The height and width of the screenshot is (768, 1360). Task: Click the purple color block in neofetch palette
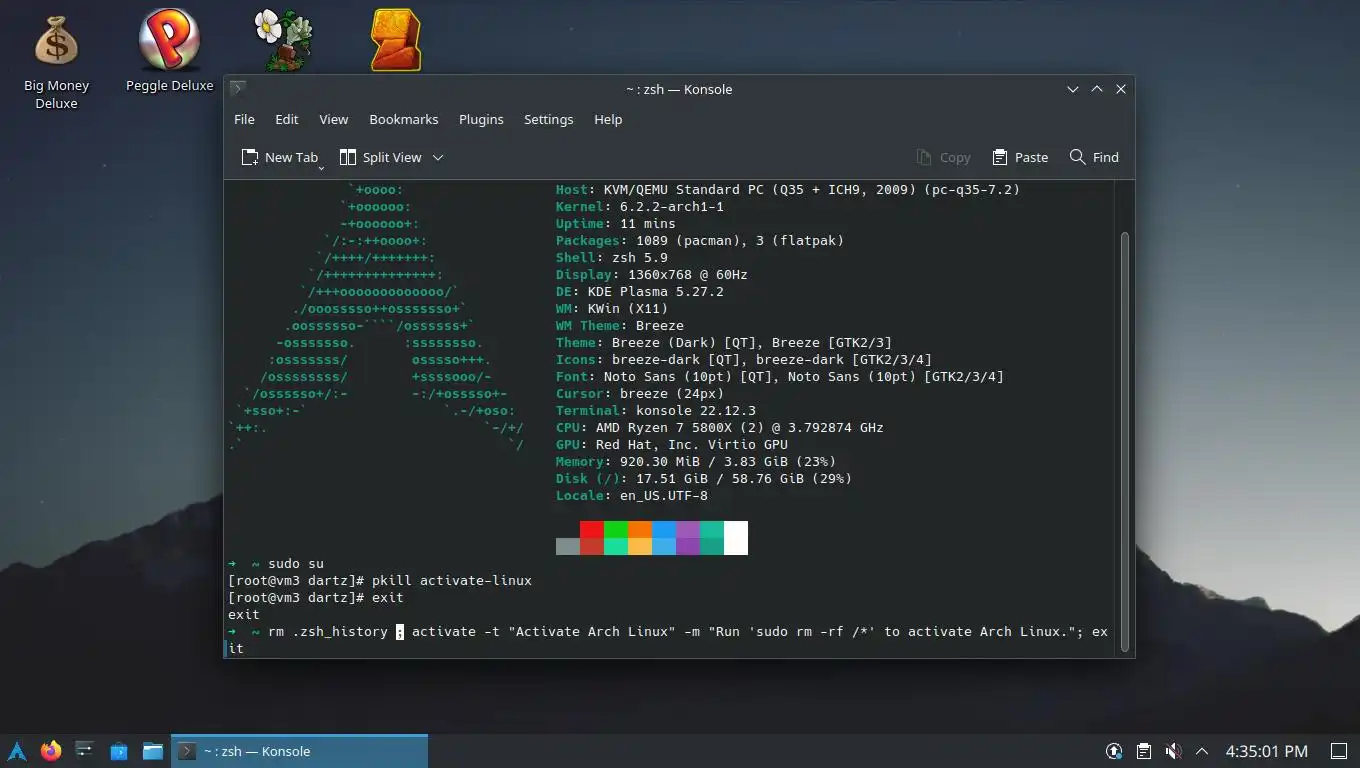tap(688, 538)
